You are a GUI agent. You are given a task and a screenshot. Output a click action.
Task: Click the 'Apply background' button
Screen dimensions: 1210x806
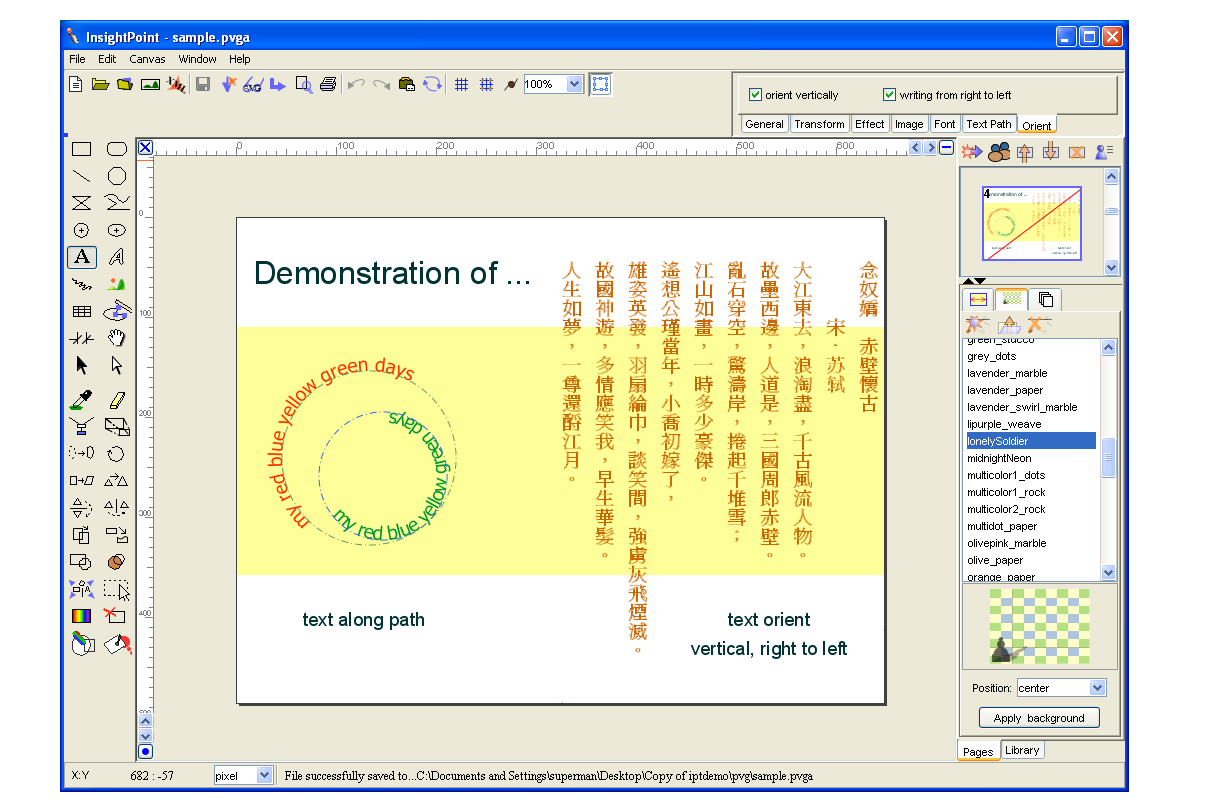click(1039, 718)
